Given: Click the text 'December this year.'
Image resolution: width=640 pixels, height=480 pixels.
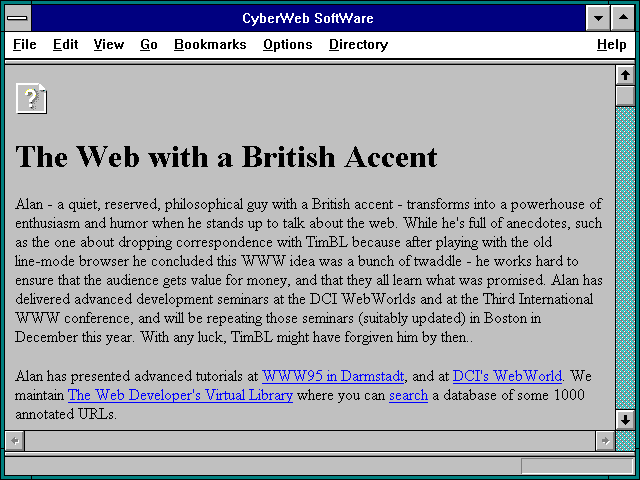Looking at the screenshot, I should coord(75,337).
